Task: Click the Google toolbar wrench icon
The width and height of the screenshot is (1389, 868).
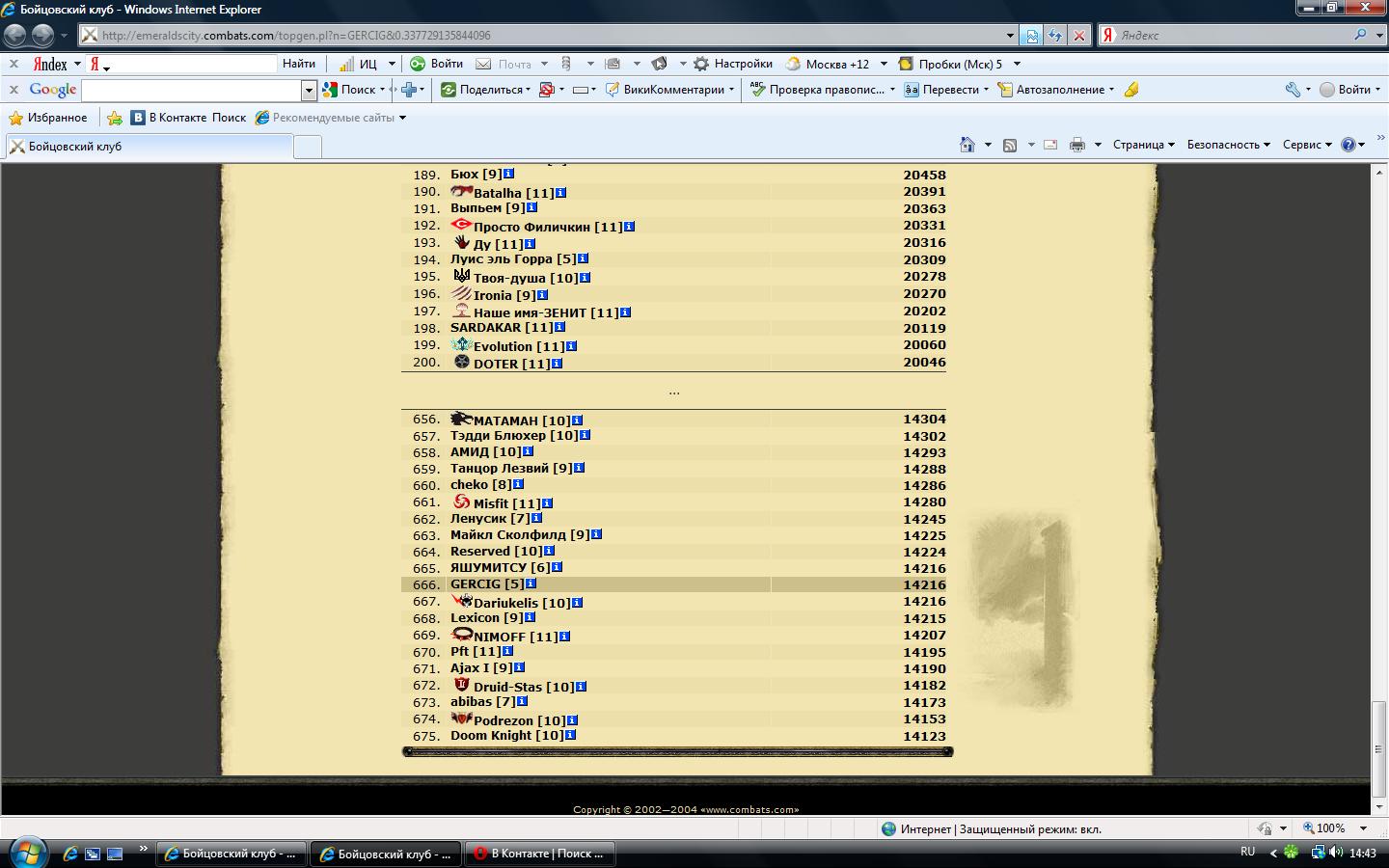Action: [x=1293, y=90]
